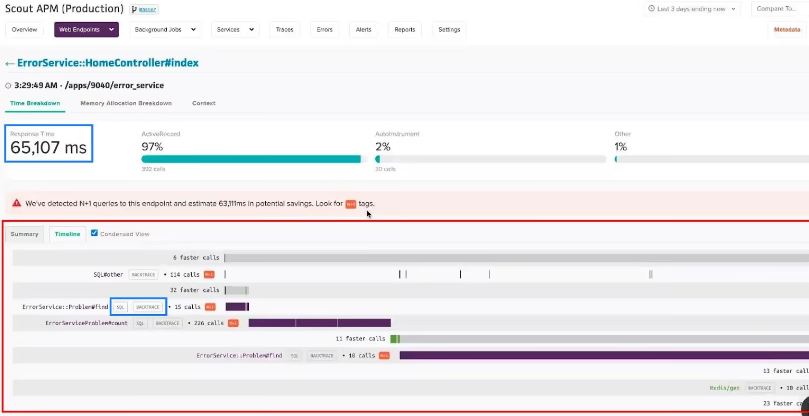Image resolution: width=809 pixels, height=416 pixels.
Task: Select the Time Breakdown tab
Action: pyautogui.click(x=35, y=103)
